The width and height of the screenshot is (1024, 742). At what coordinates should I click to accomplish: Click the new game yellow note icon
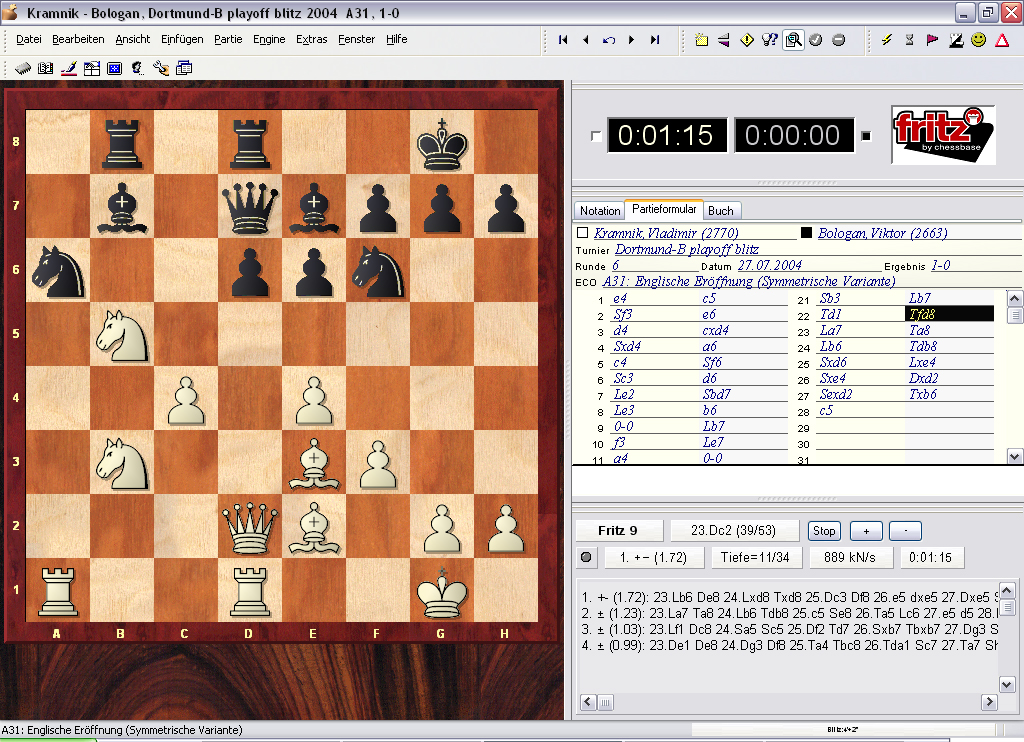tap(701, 40)
